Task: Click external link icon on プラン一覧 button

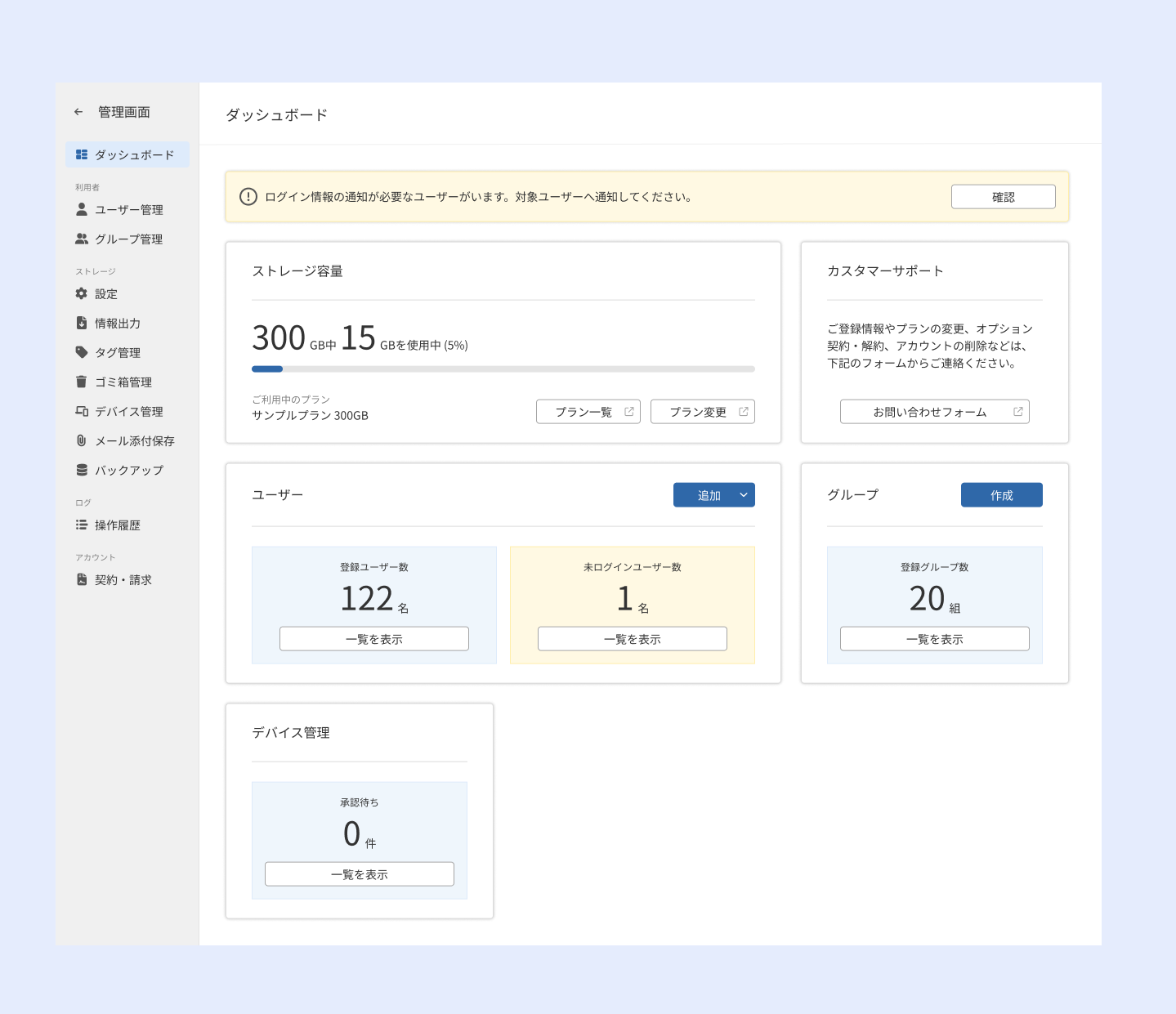Action: 629,412
